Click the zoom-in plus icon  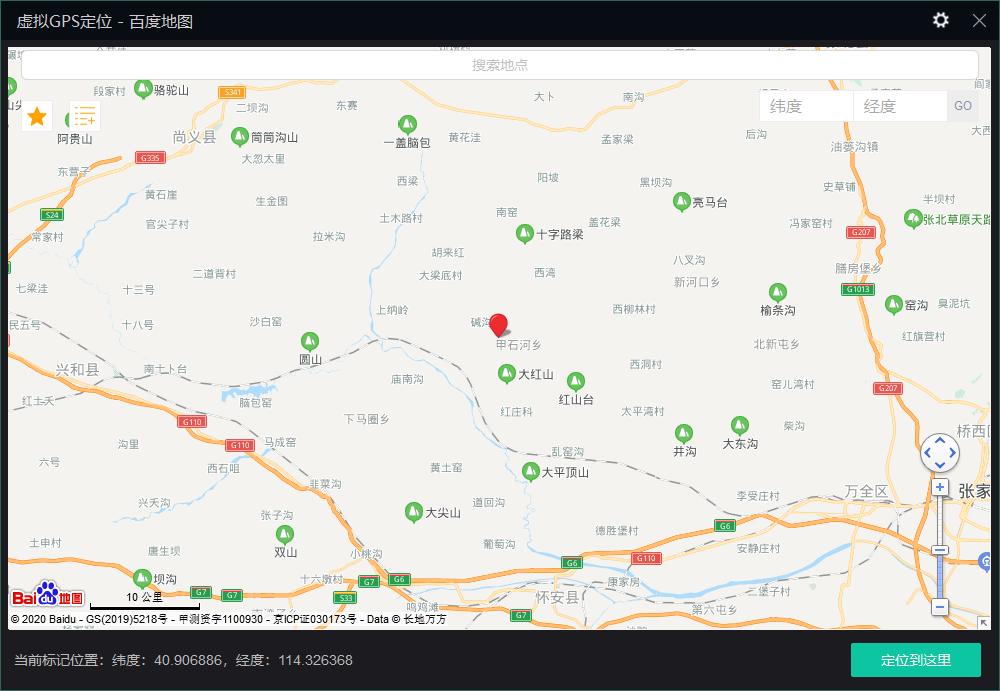[x=940, y=487]
